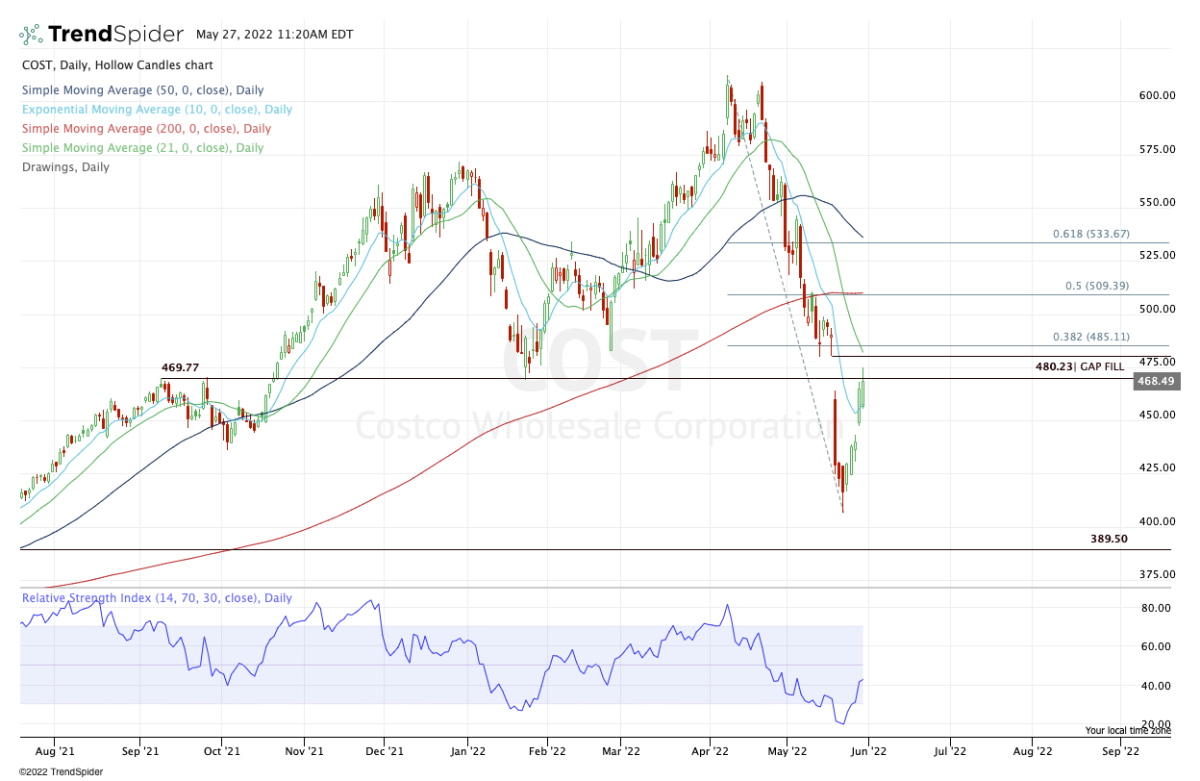Click the ©2022 TrendSpider copyright link

pos(61,771)
